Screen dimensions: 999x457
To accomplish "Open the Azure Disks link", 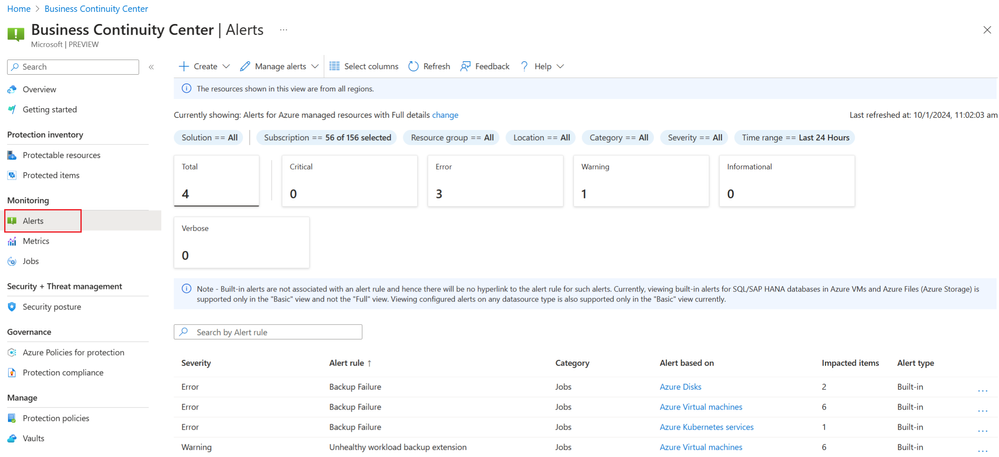I will [x=680, y=387].
